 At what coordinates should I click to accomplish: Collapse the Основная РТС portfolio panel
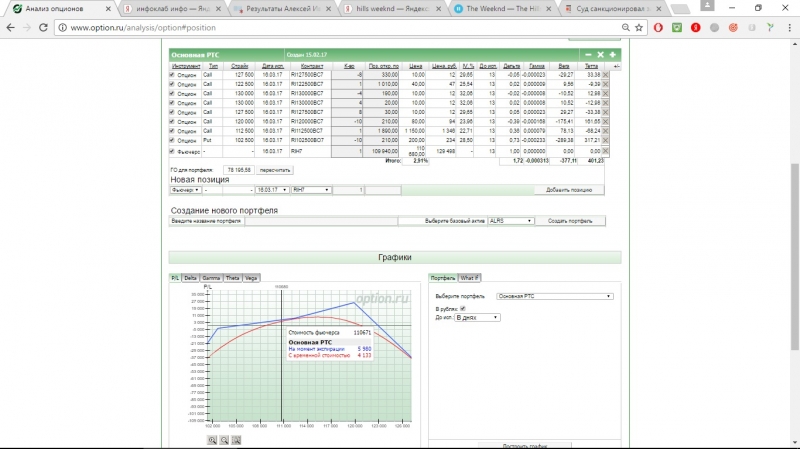(588, 55)
